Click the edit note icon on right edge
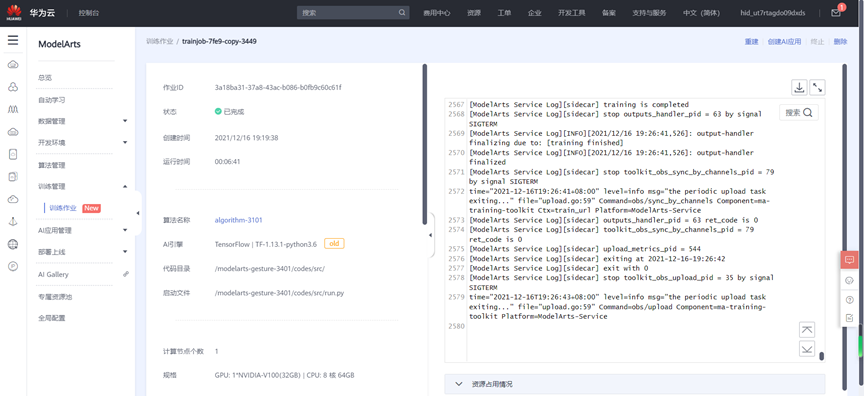The width and height of the screenshot is (864, 396). (850, 318)
